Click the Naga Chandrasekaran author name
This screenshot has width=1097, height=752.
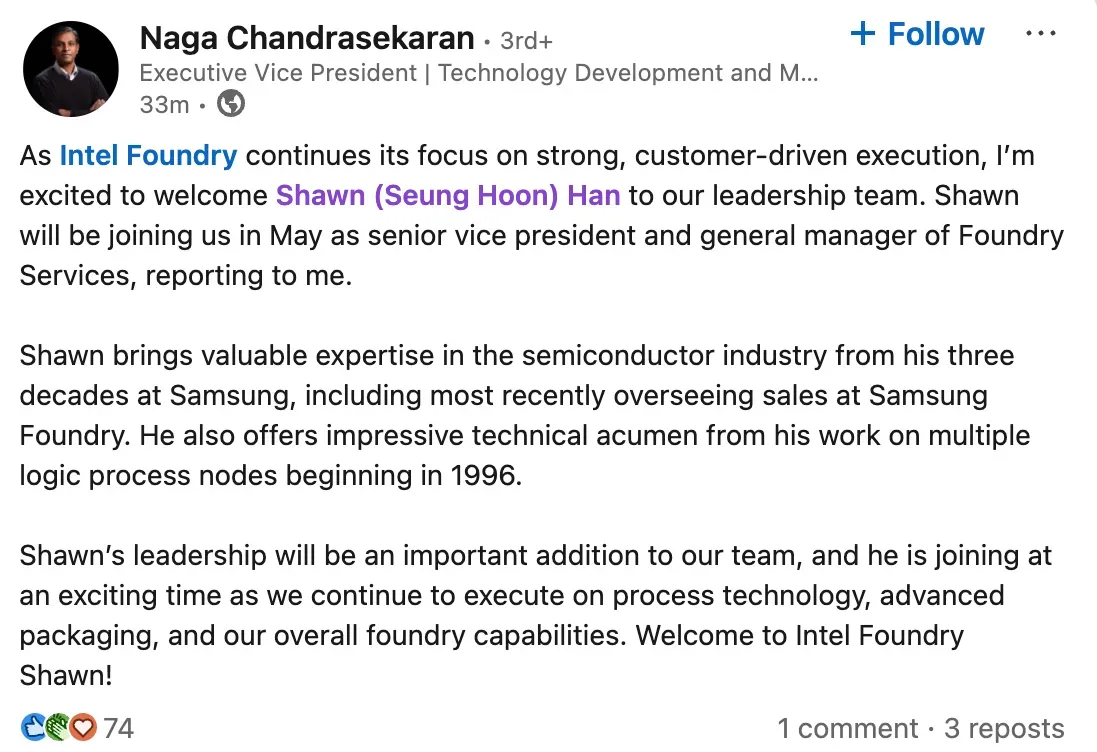click(307, 38)
